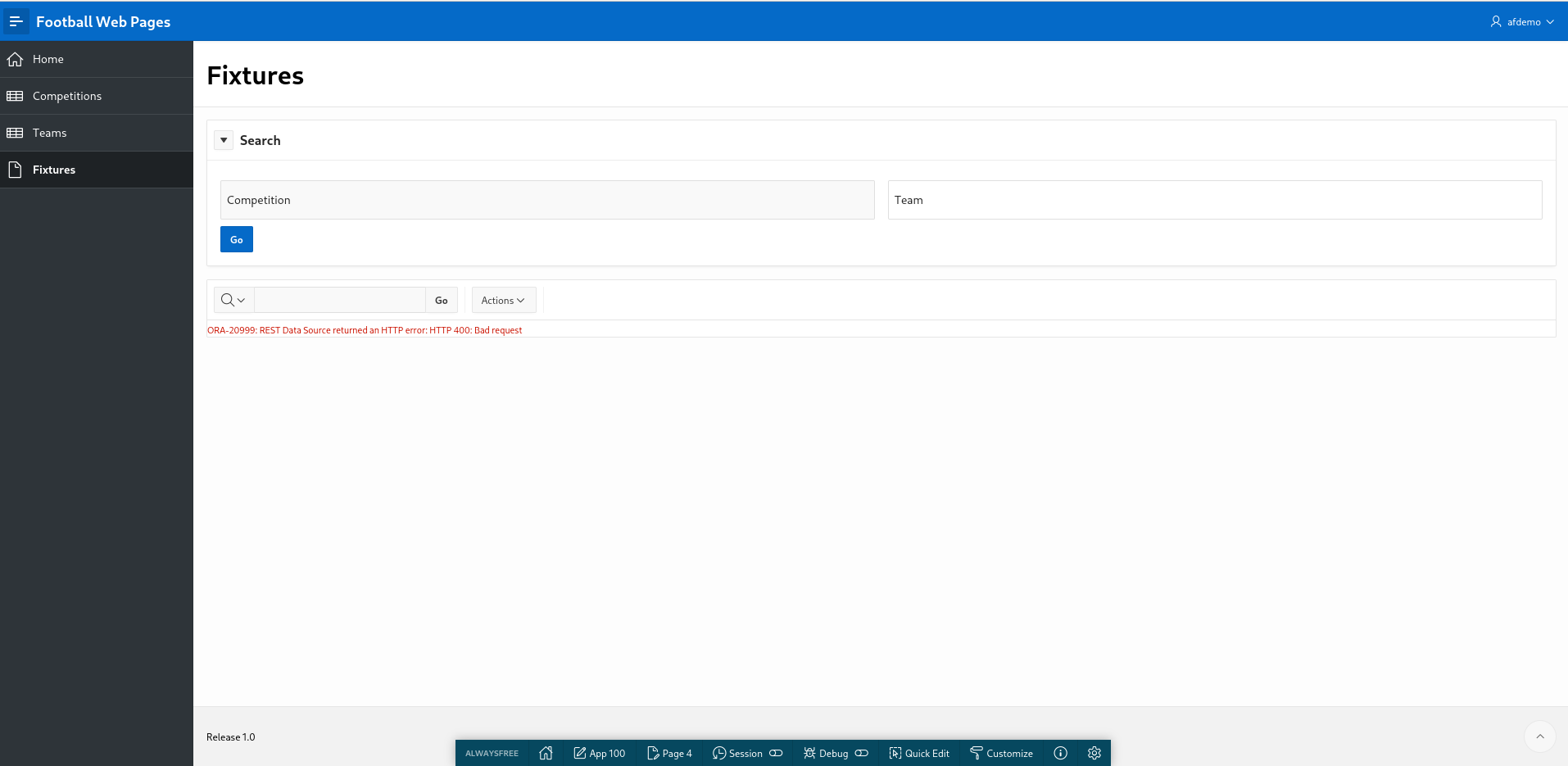The image size is (1568, 766).
Task: Toggle the Debug switch on
Action: pyautogui.click(x=861, y=753)
